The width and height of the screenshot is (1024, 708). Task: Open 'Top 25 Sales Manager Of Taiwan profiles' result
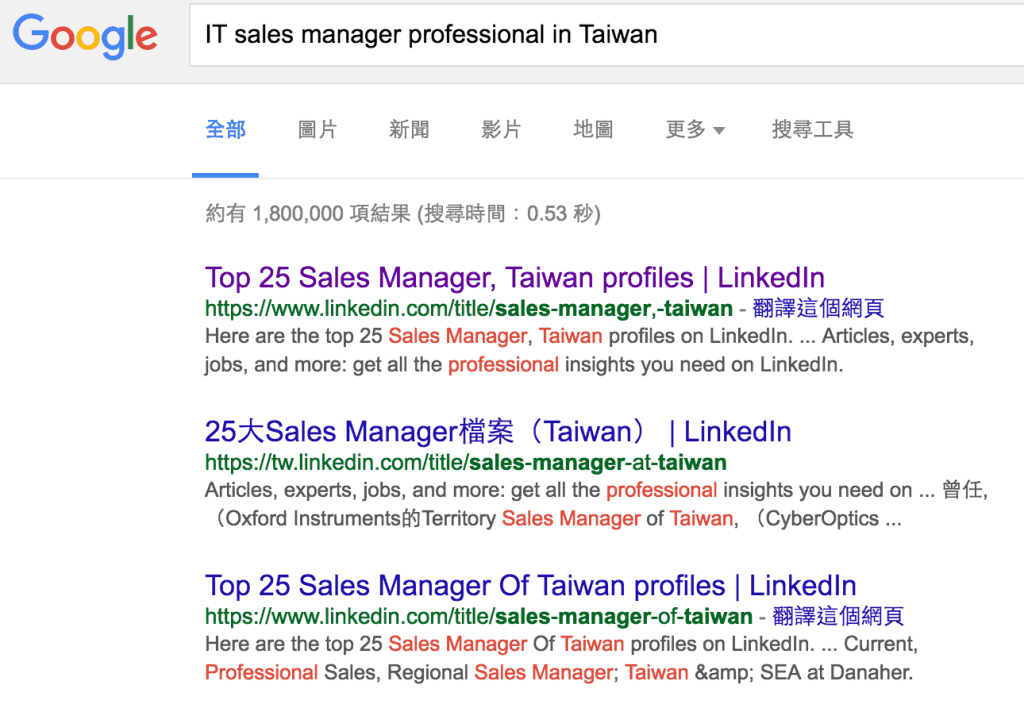[x=530, y=585]
